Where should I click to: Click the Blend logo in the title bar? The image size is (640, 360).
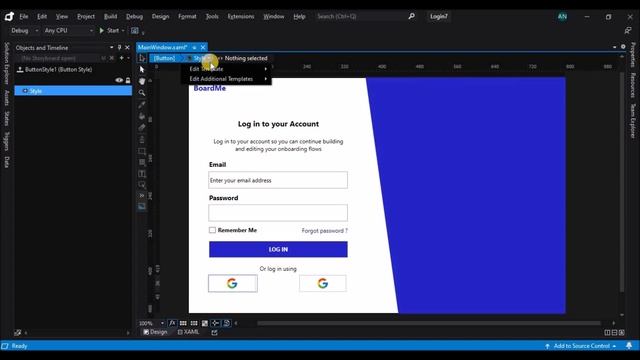pos(9,16)
